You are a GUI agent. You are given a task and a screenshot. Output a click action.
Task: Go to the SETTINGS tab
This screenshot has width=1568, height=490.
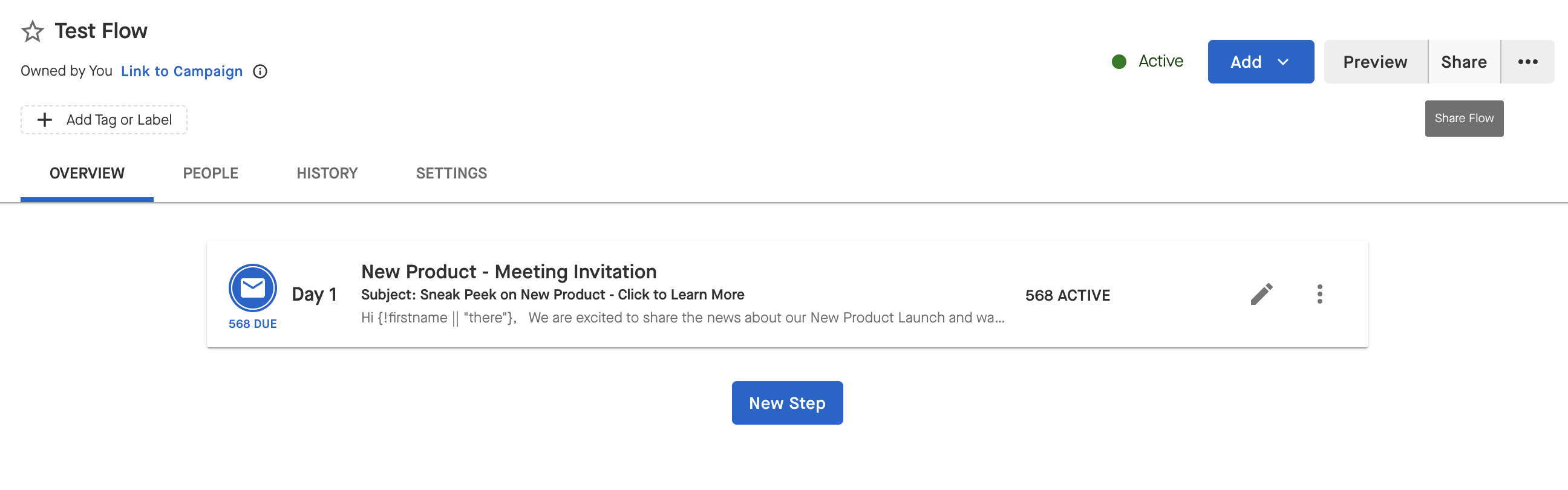point(451,174)
